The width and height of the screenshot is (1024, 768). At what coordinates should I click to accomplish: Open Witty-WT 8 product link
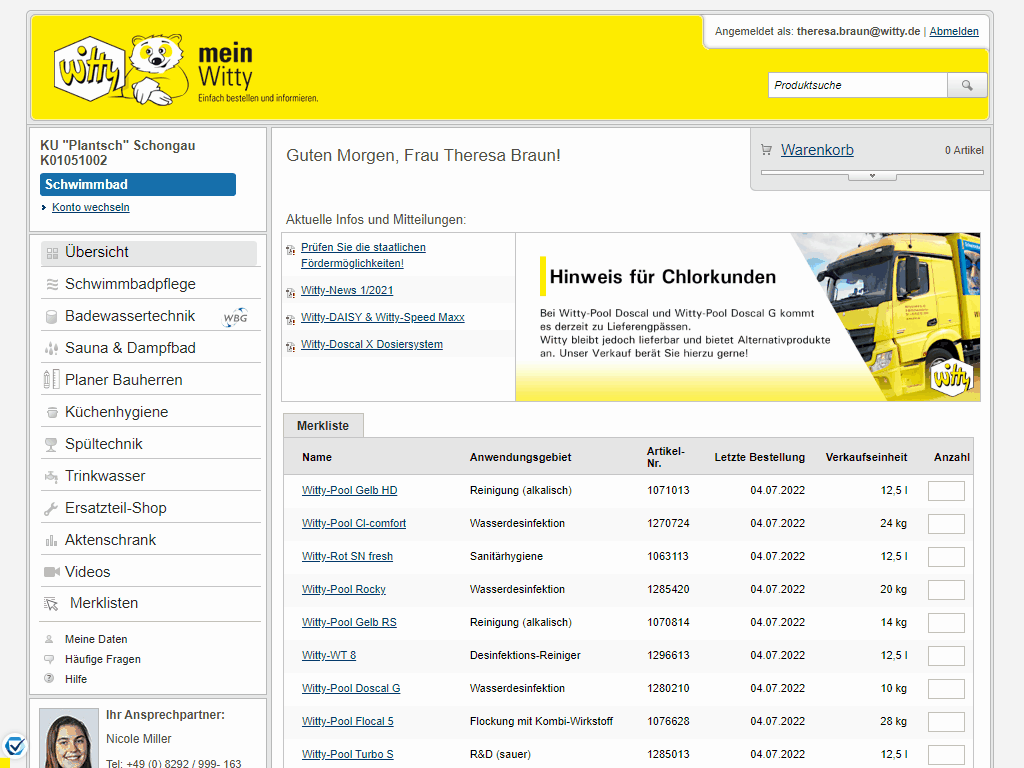coord(329,655)
